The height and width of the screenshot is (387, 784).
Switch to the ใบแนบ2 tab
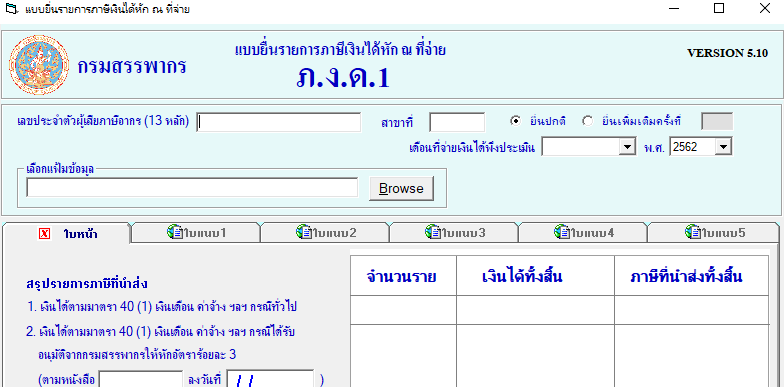pyautogui.click(x=325, y=232)
